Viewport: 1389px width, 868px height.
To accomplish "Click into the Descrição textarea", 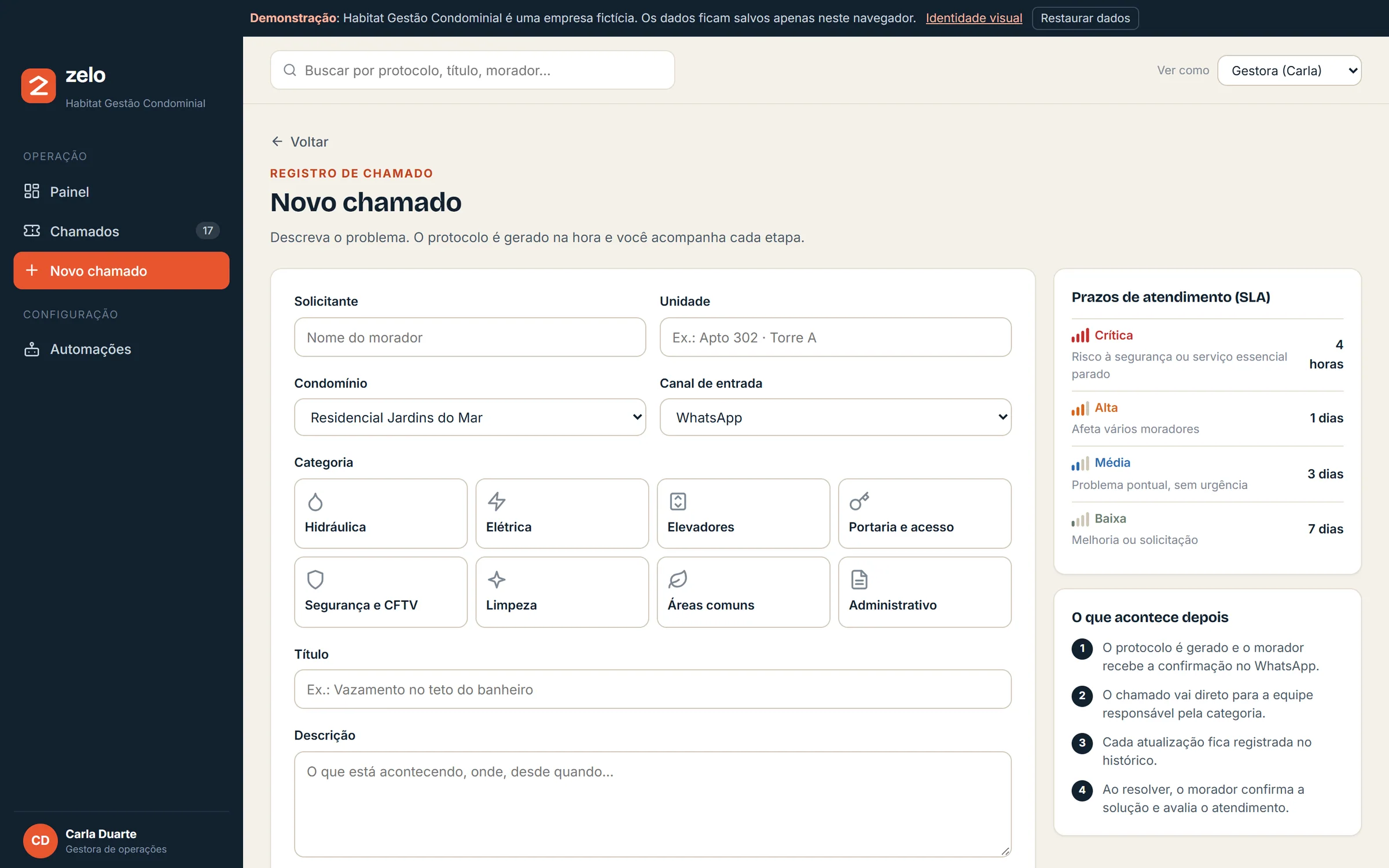I will [x=653, y=804].
